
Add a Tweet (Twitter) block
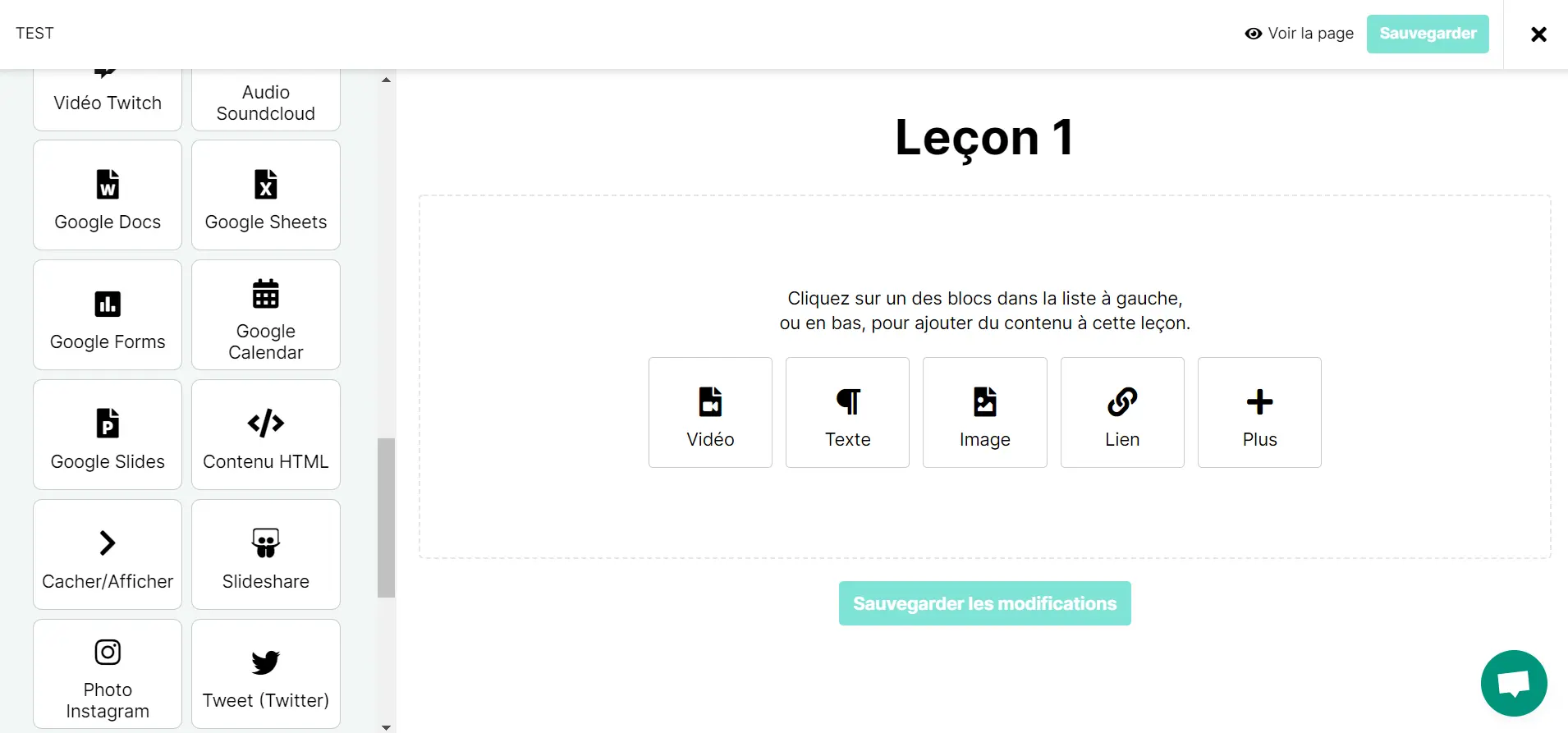click(265, 675)
